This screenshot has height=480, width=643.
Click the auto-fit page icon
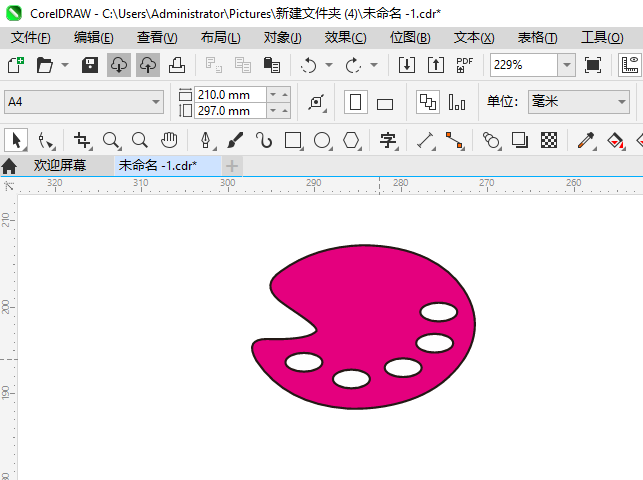[317, 102]
